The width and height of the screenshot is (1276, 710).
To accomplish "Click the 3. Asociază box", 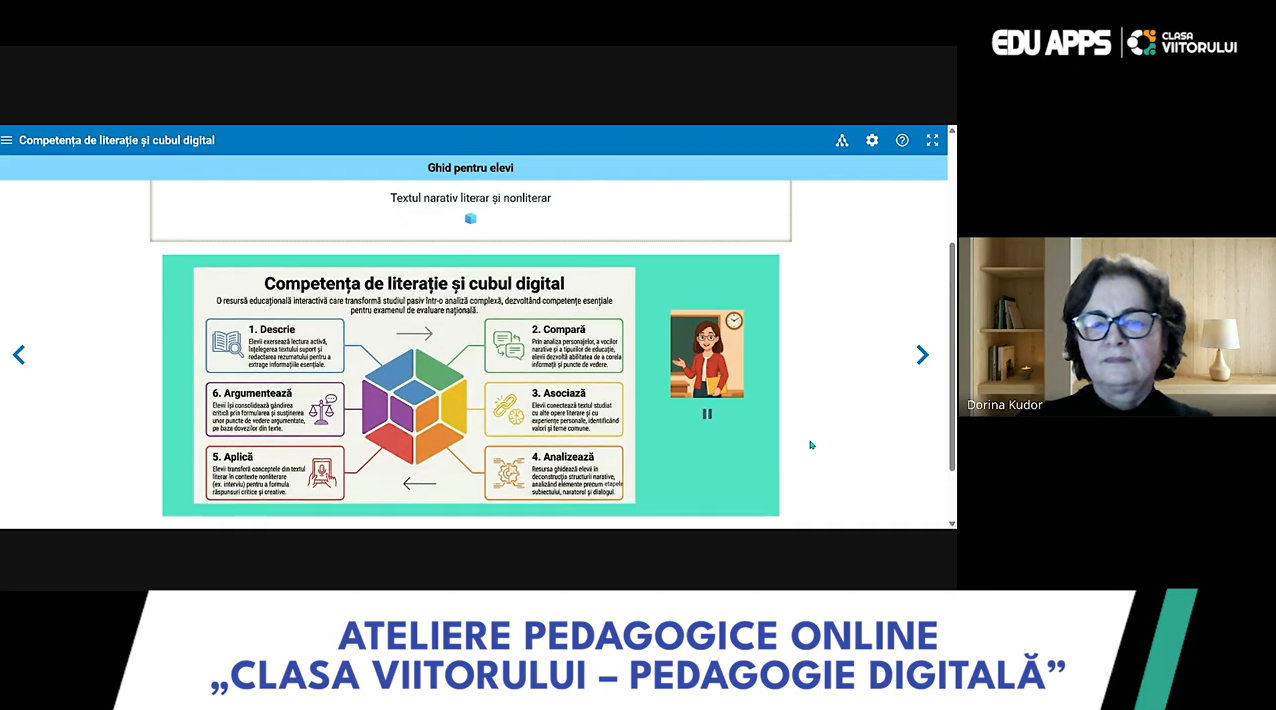I will (x=554, y=409).
